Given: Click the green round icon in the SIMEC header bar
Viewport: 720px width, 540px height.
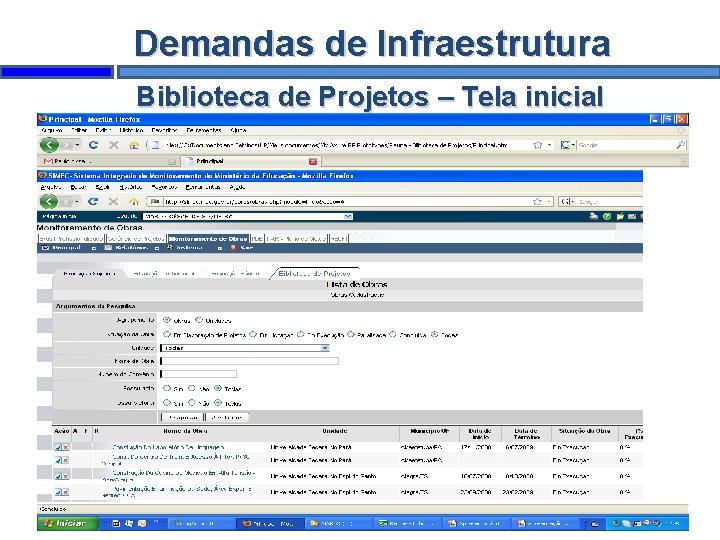Looking at the screenshot, I should tap(607, 216).
